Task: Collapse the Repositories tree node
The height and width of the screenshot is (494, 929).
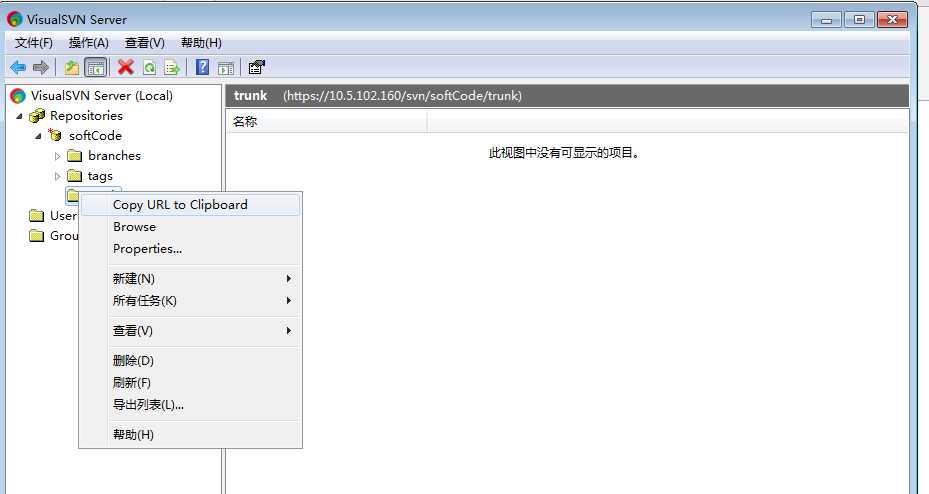Action: click(x=20, y=116)
